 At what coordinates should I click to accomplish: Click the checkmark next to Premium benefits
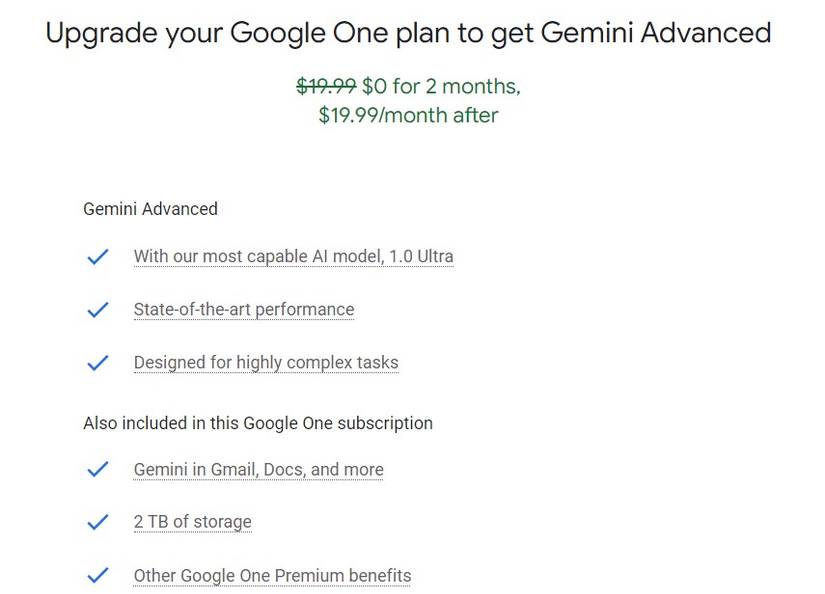[x=97, y=576]
